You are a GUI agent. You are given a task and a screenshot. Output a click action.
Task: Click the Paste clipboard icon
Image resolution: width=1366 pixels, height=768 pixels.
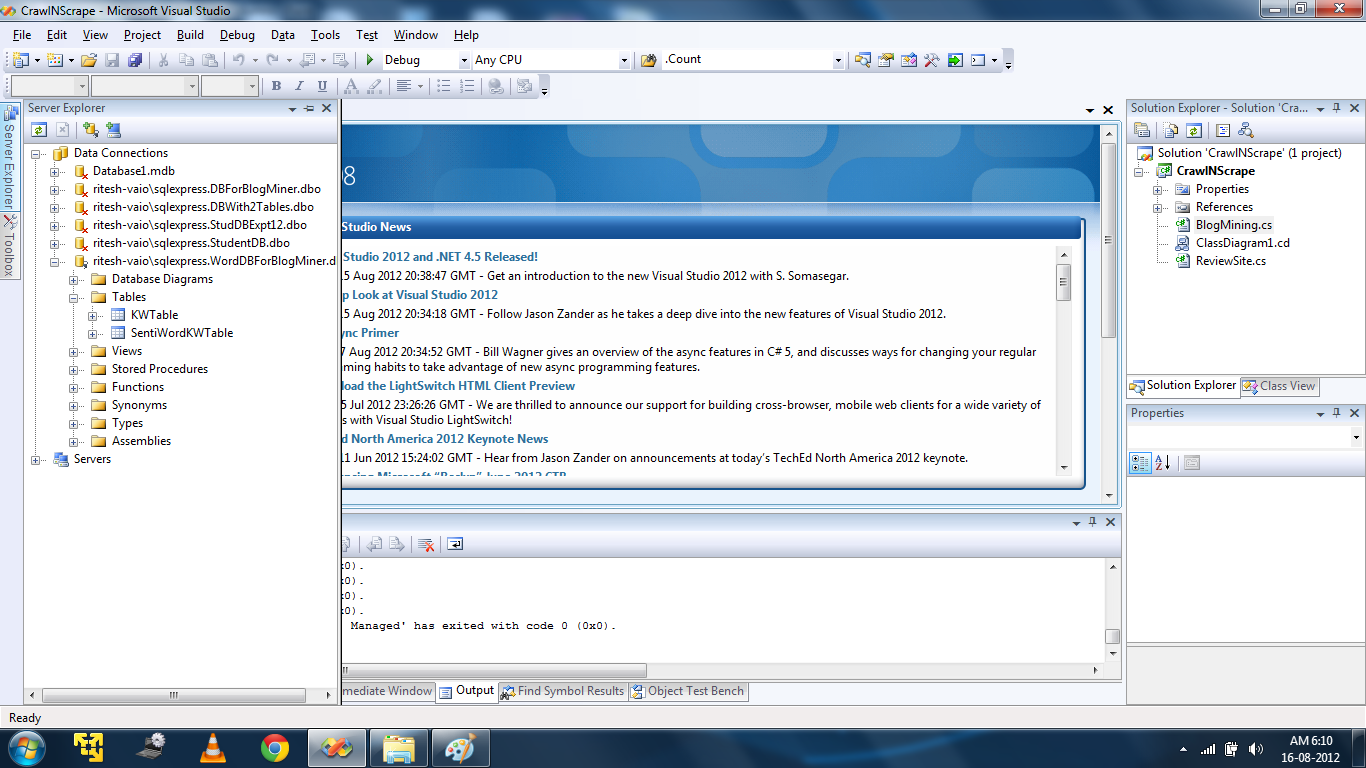(x=208, y=60)
